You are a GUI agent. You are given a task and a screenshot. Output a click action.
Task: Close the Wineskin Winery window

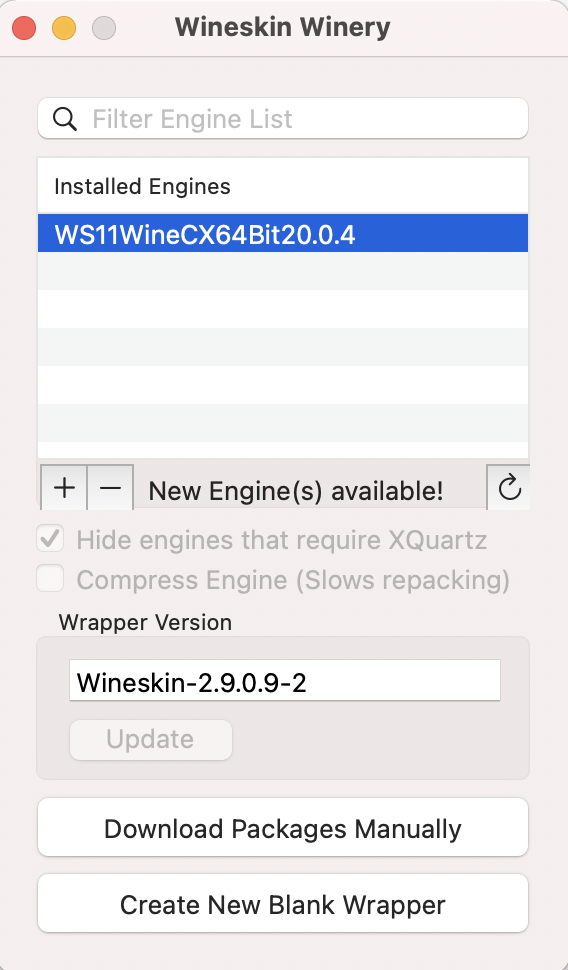pyautogui.click(x=24, y=28)
